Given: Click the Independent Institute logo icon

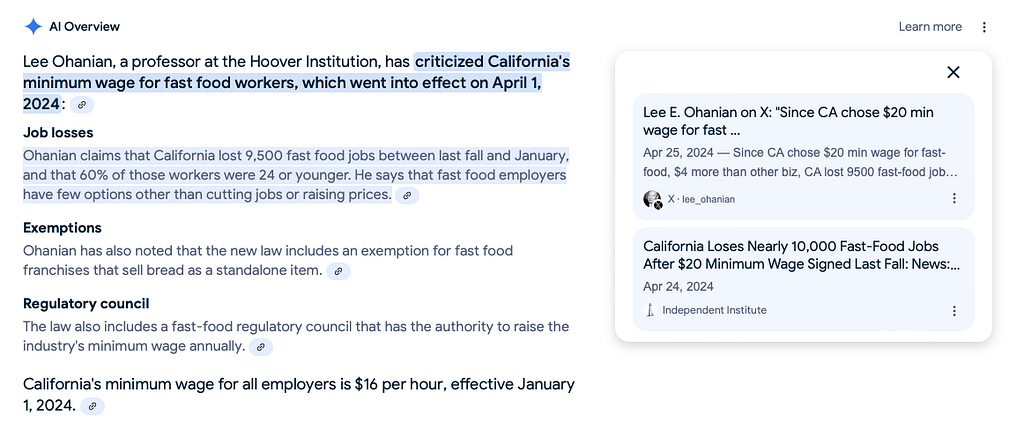Looking at the screenshot, I should coord(650,310).
